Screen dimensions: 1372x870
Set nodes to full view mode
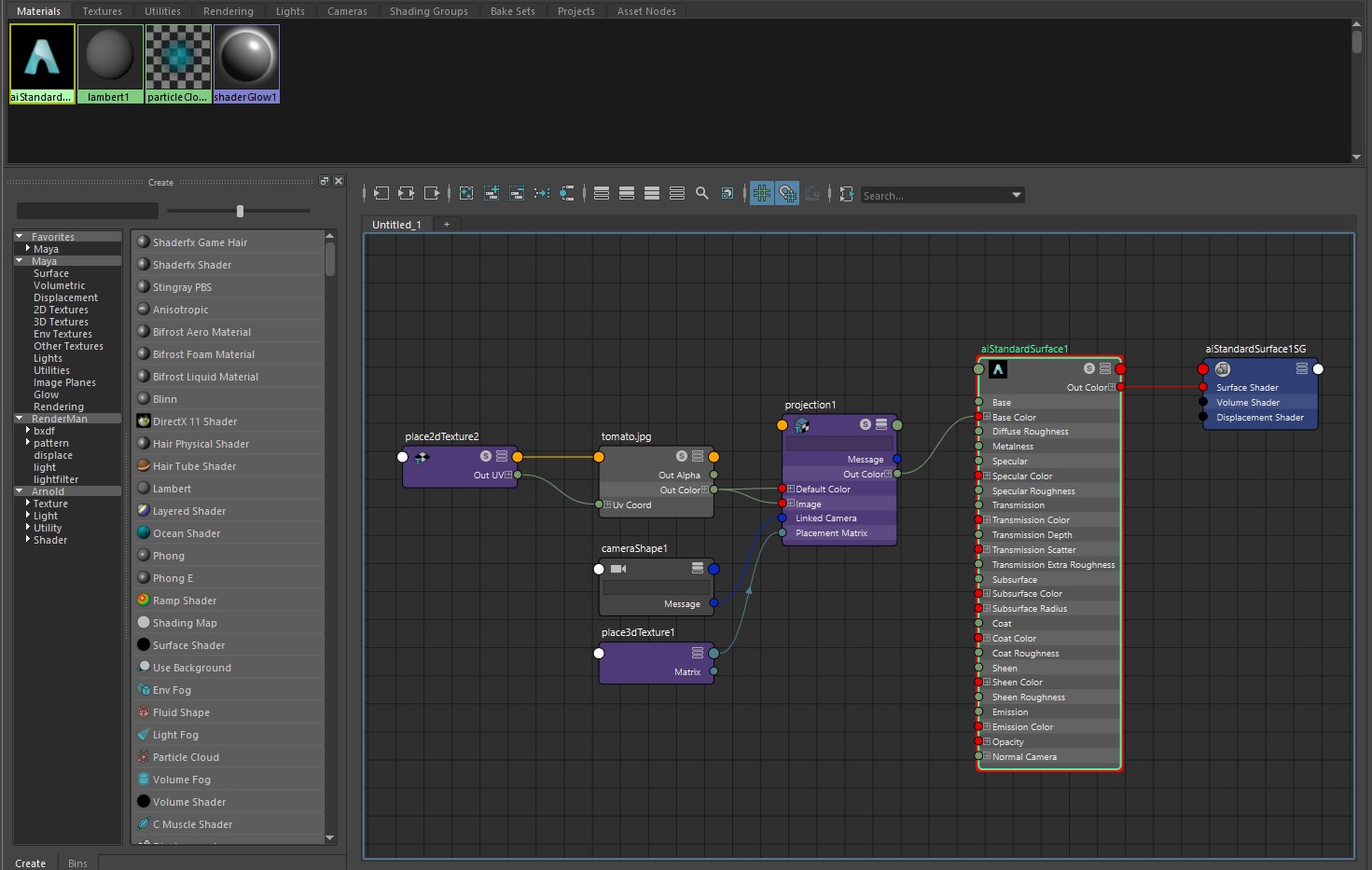coord(652,193)
